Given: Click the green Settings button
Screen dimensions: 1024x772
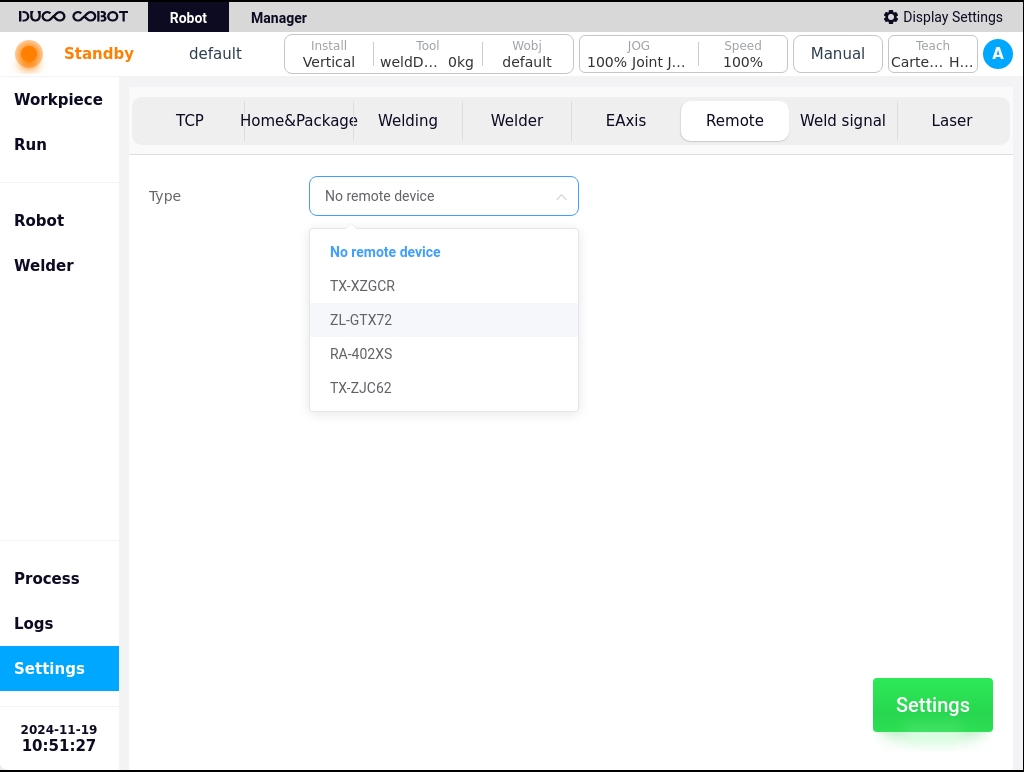Looking at the screenshot, I should click(933, 705).
